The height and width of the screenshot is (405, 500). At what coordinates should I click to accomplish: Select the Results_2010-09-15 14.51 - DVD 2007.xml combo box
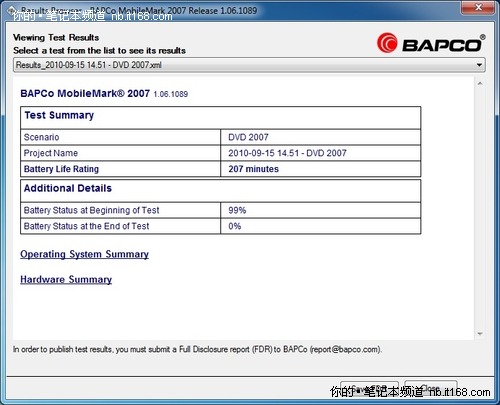pyautogui.click(x=249, y=65)
